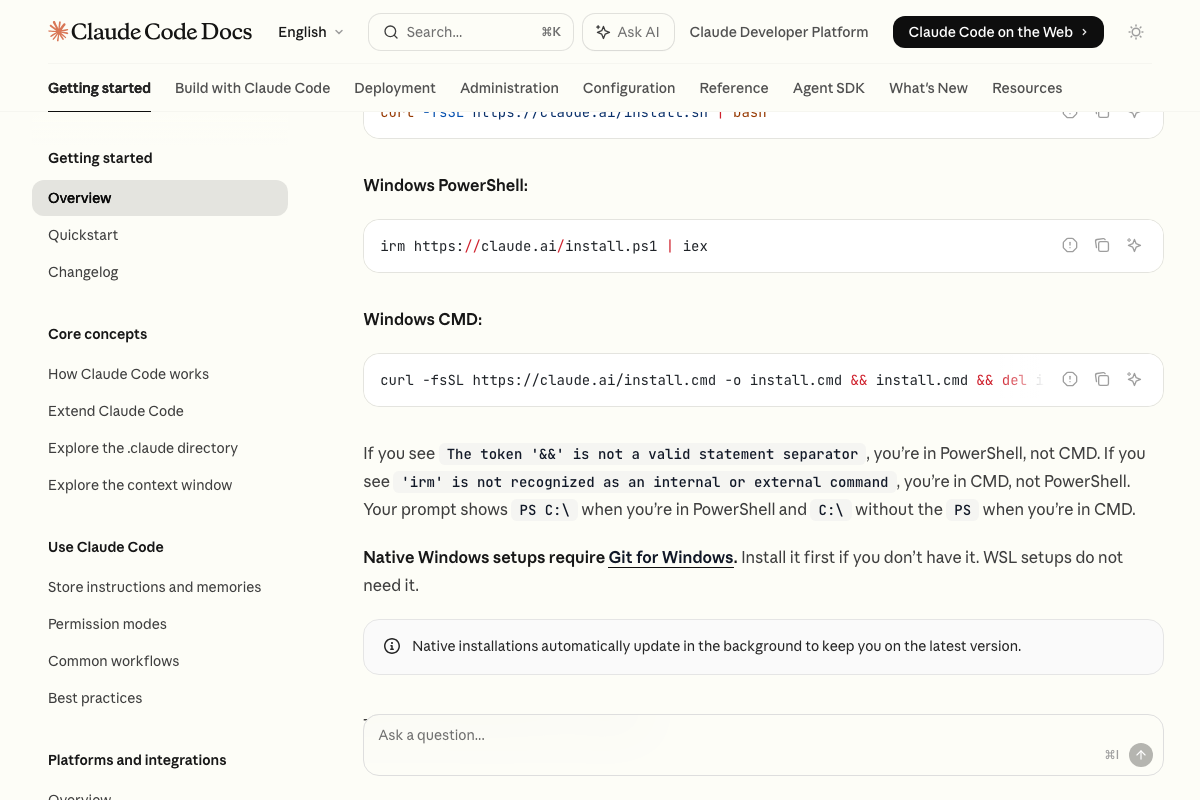Open the English language dropdown
This screenshot has width=1200, height=800.
tap(310, 31)
